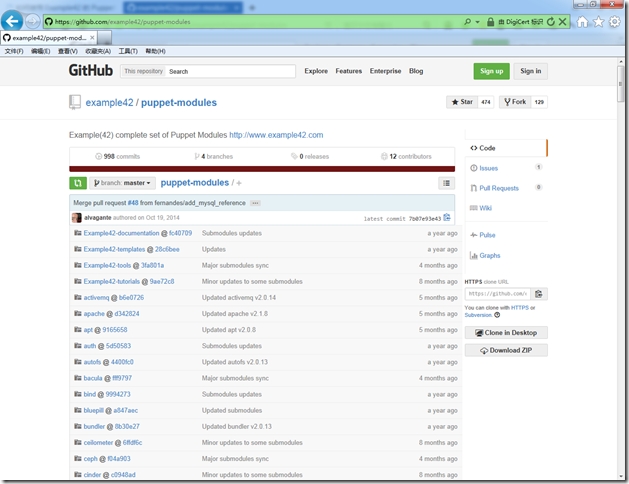The height and width of the screenshot is (484, 629).
Task: Open the Enterprise nav link
Action: (x=386, y=71)
